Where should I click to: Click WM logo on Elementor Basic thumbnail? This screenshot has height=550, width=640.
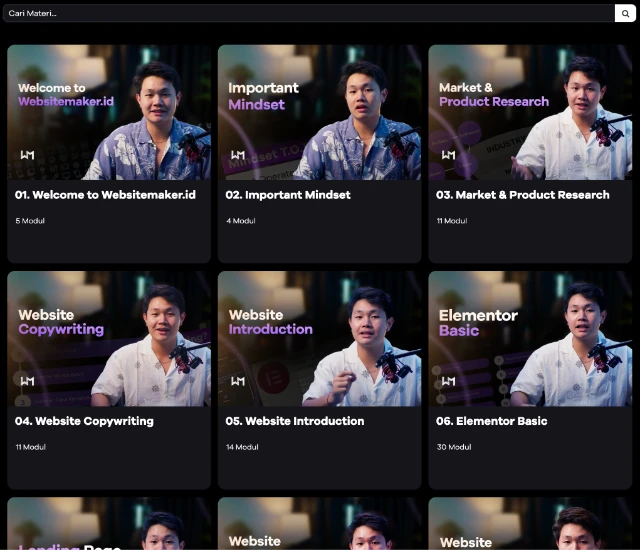(x=449, y=381)
